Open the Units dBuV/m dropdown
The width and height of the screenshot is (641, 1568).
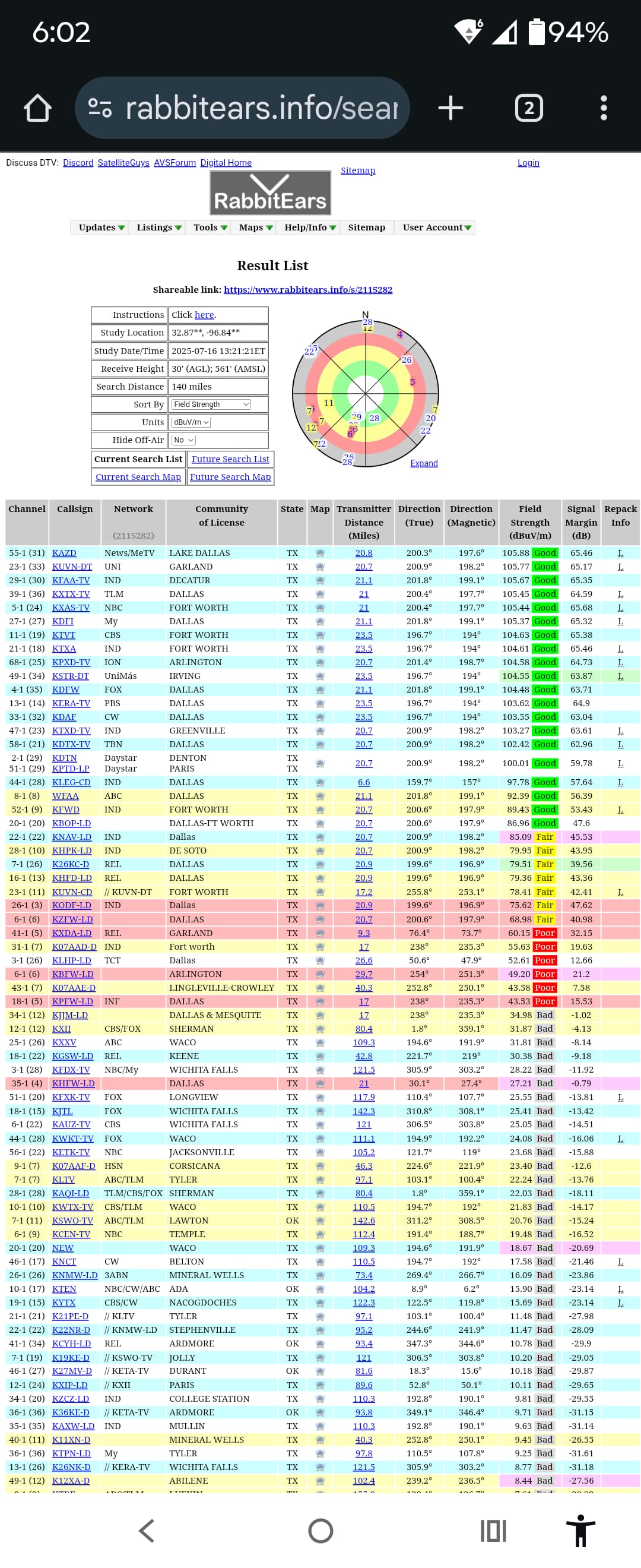[191, 422]
